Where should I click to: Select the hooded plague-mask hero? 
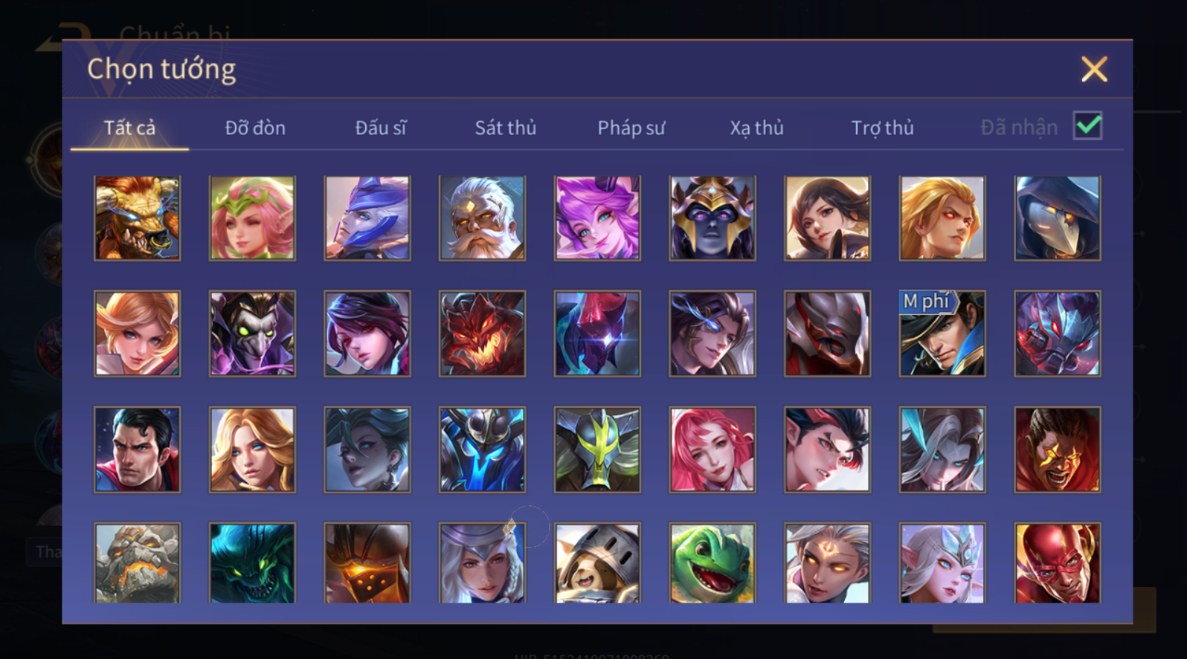[1057, 219]
